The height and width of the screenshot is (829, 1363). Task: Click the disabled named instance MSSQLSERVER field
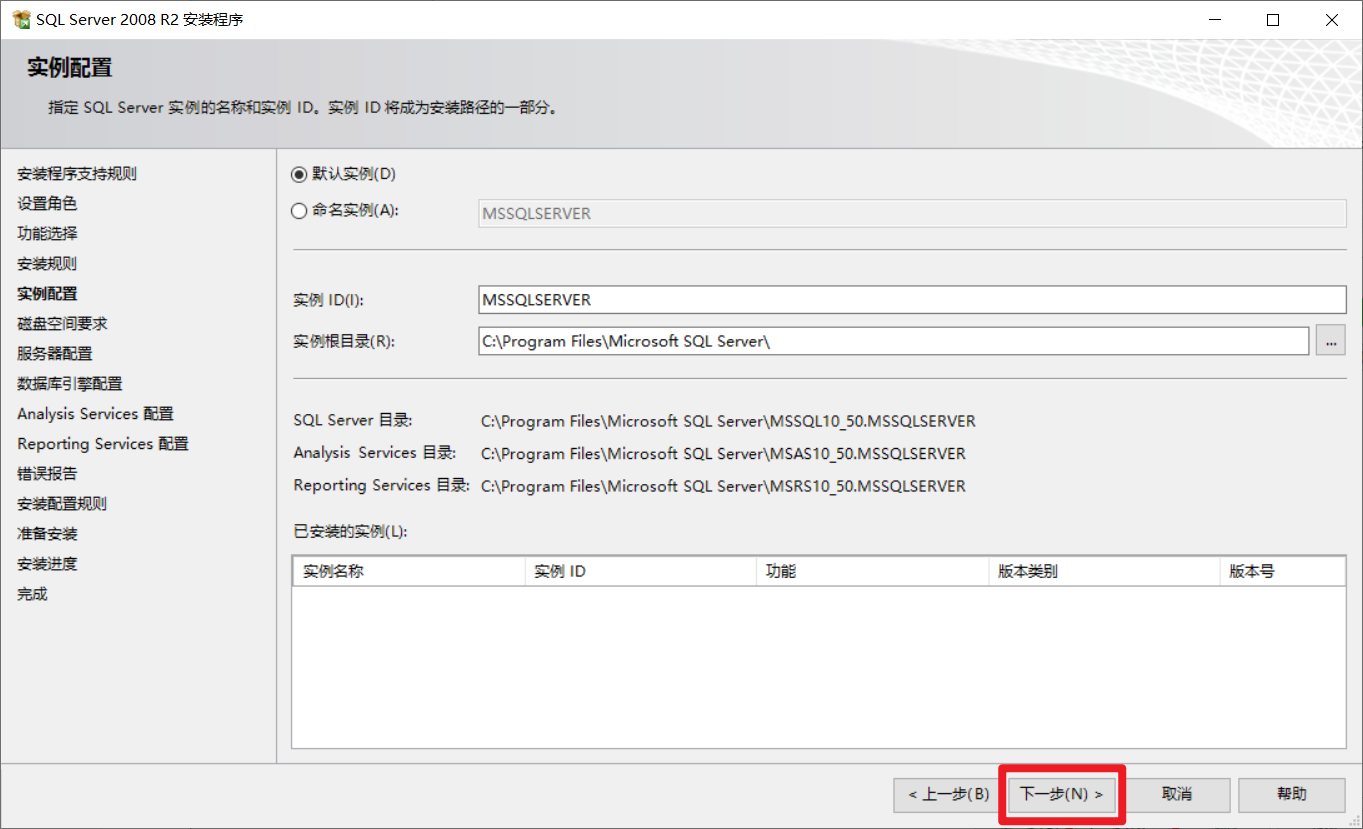912,213
